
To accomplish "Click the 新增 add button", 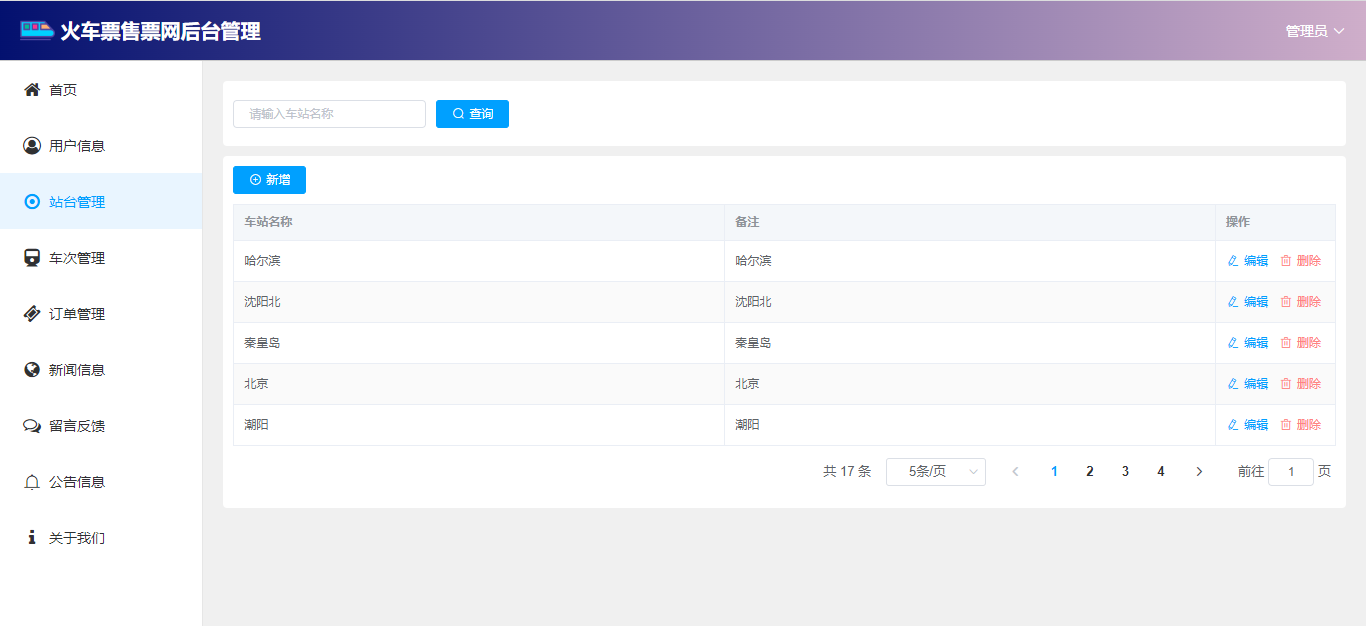I will click(x=269, y=180).
